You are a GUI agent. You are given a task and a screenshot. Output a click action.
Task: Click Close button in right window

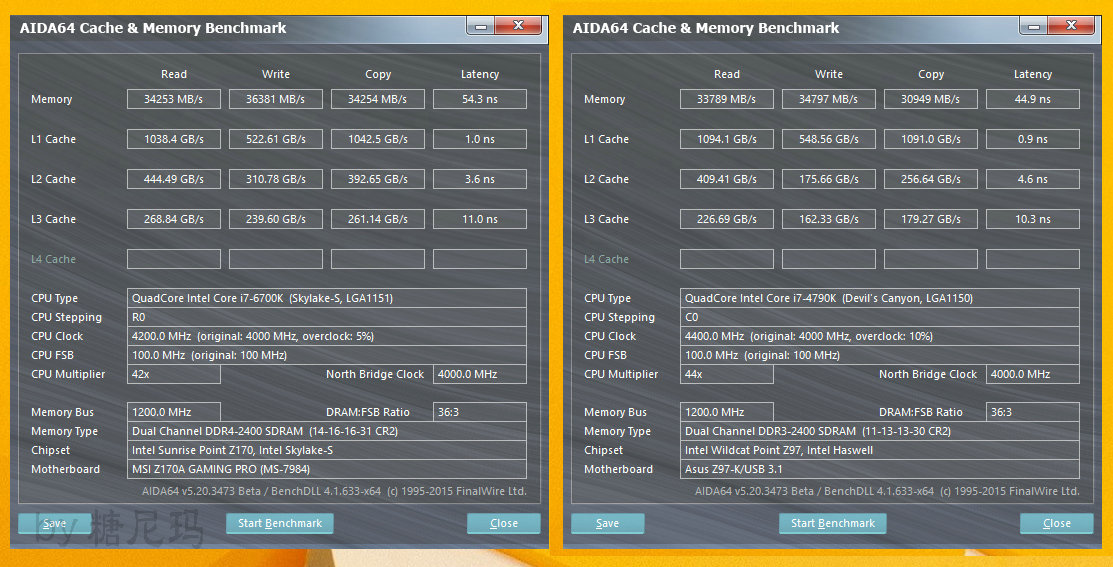pos(1057,524)
